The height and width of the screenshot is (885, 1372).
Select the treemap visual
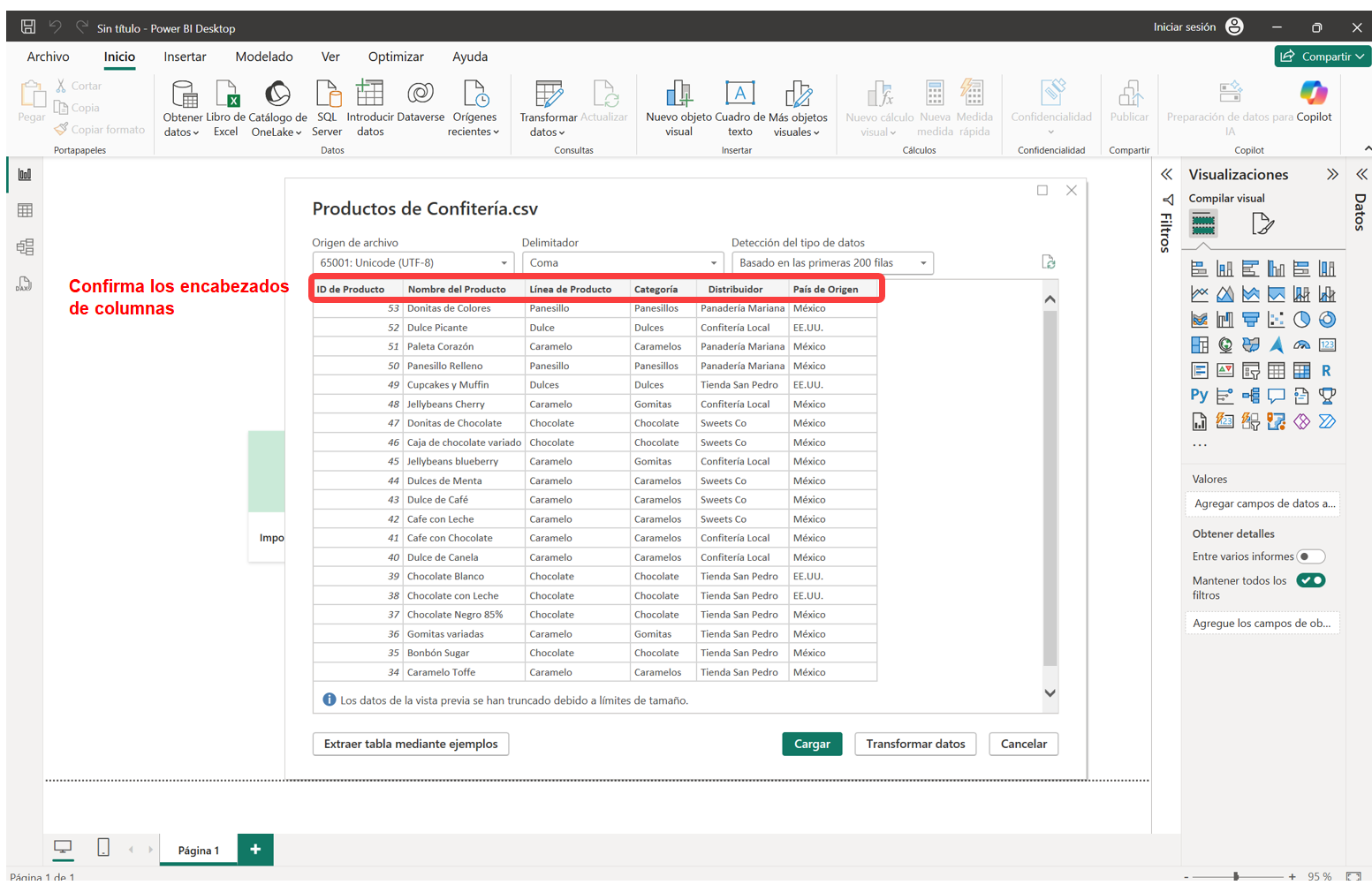pos(1200,345)
